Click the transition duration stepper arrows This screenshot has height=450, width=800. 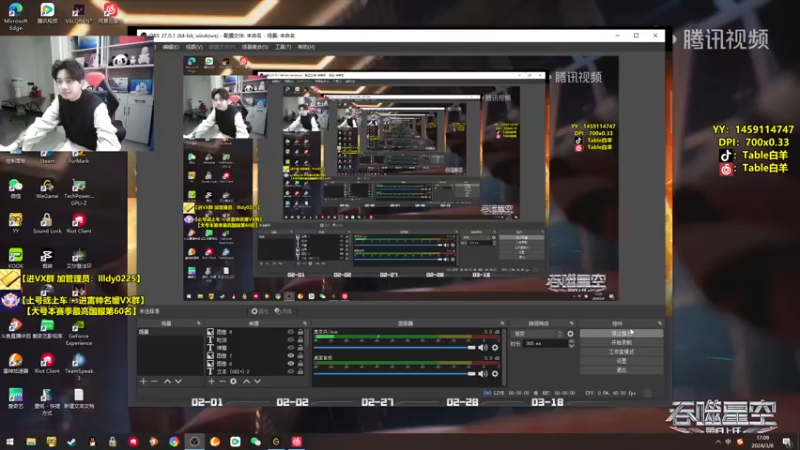pos(571,344)
